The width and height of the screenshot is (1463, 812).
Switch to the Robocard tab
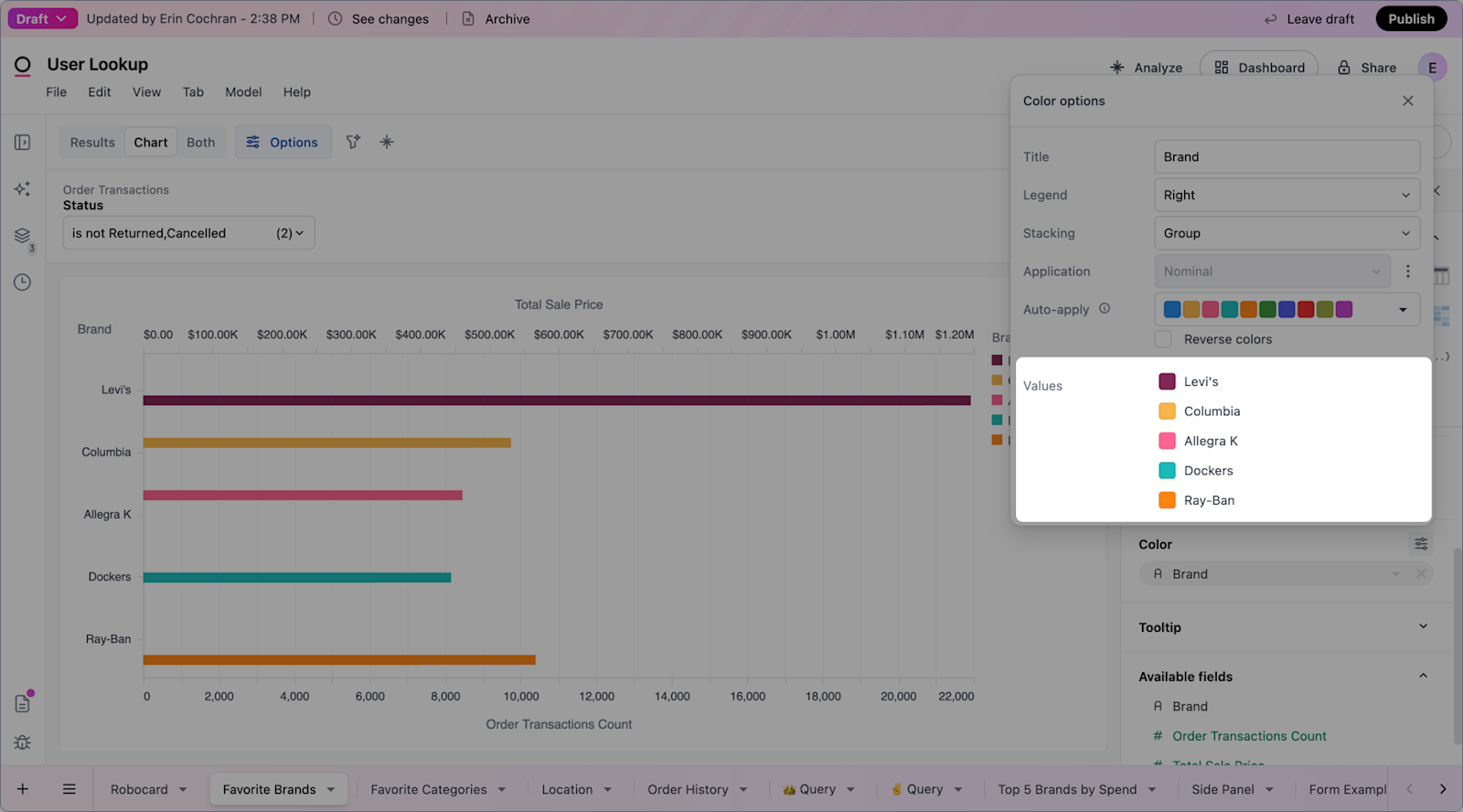click(139, 789)
